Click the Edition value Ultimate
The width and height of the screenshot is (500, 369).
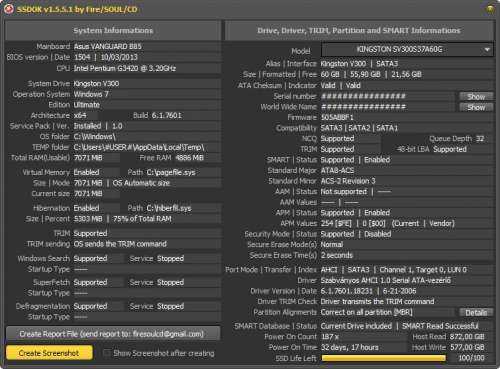[87, 105]
